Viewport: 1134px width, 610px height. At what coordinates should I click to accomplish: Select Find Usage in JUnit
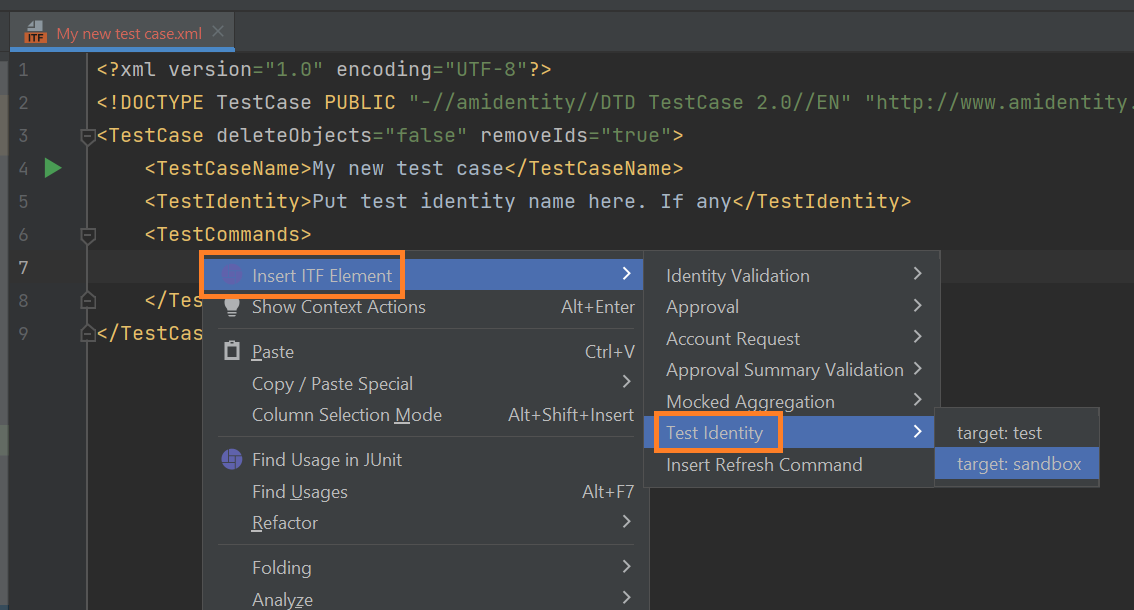[423, 459]
